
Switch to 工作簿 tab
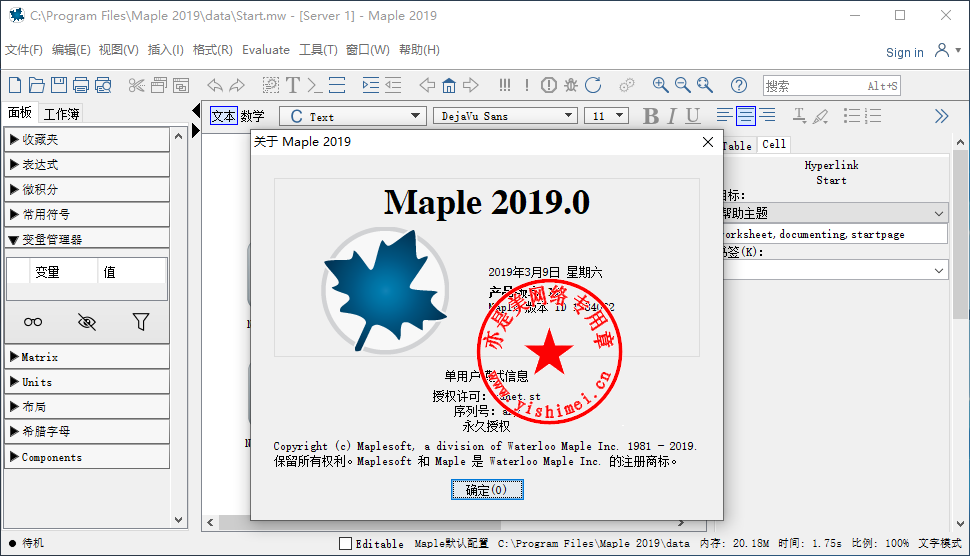[61, 114]
